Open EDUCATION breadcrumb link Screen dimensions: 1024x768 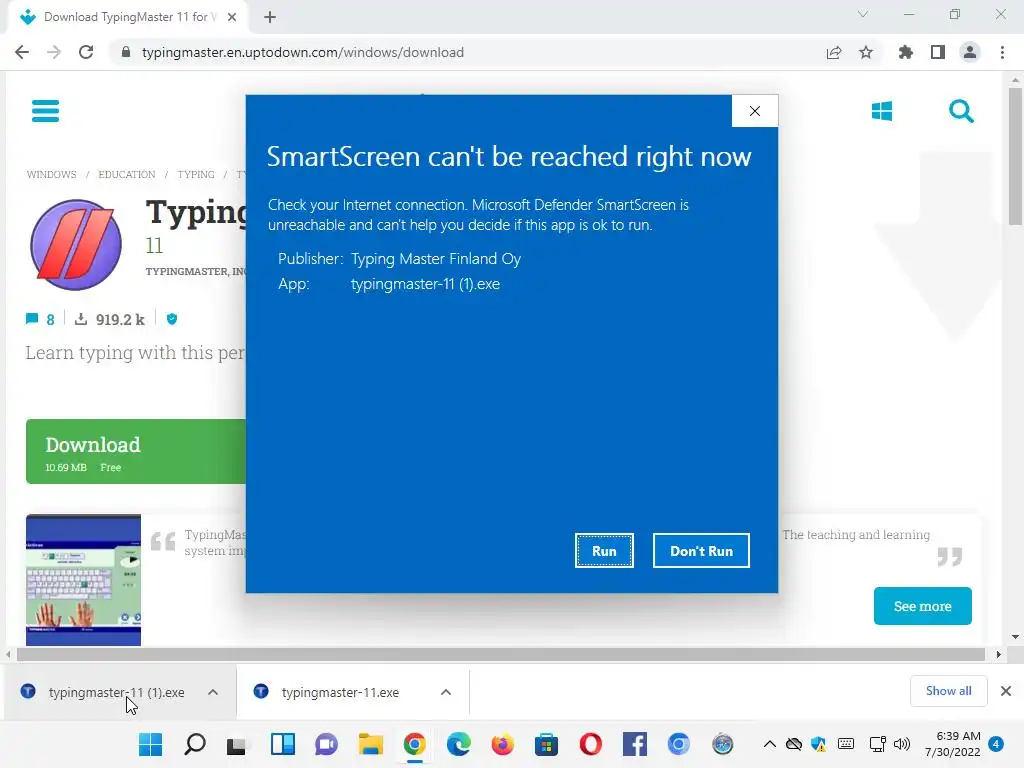pyautogui.click(x=127, y=174)
